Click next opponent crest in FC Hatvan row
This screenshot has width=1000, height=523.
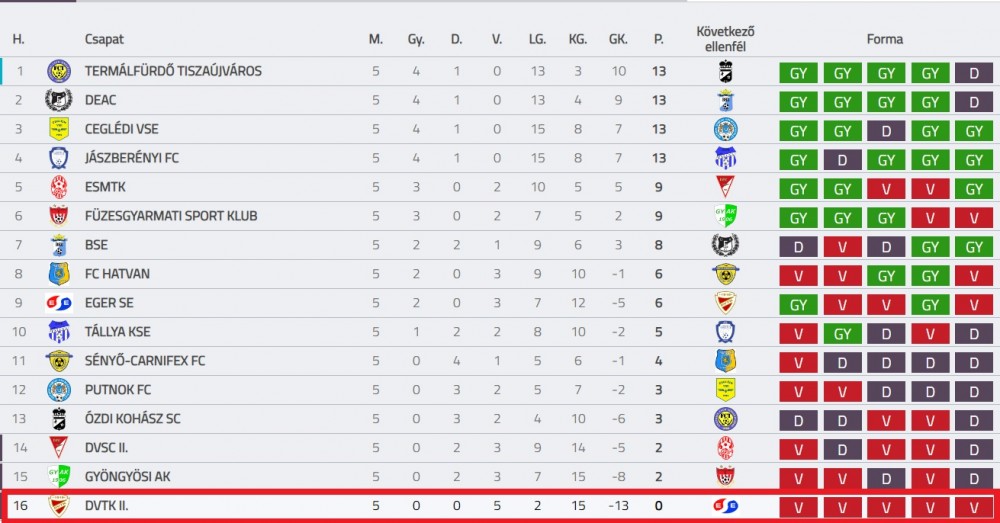point(725,274)
